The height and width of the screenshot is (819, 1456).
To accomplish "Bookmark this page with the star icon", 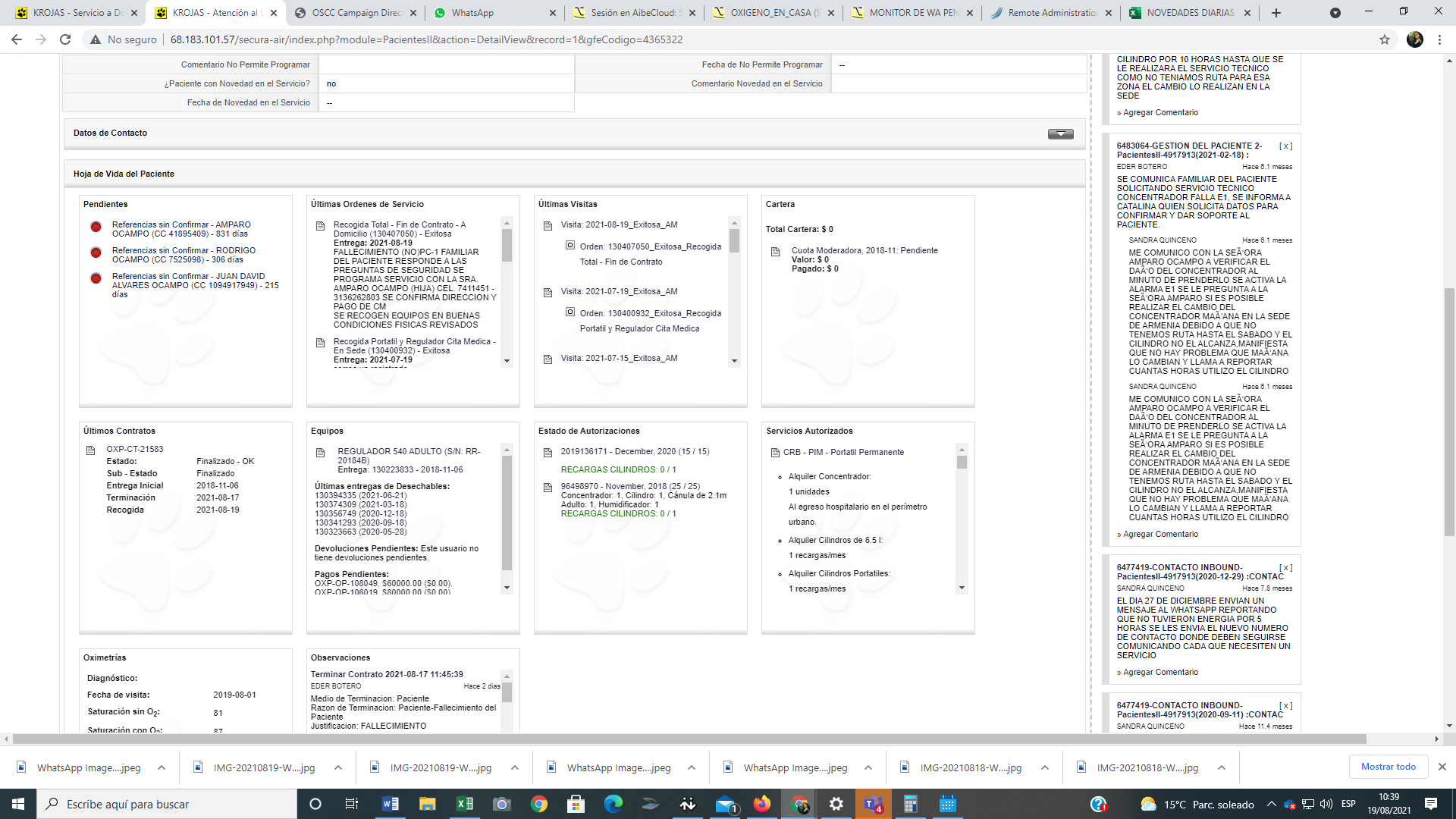I will [x=1385, y=39].
